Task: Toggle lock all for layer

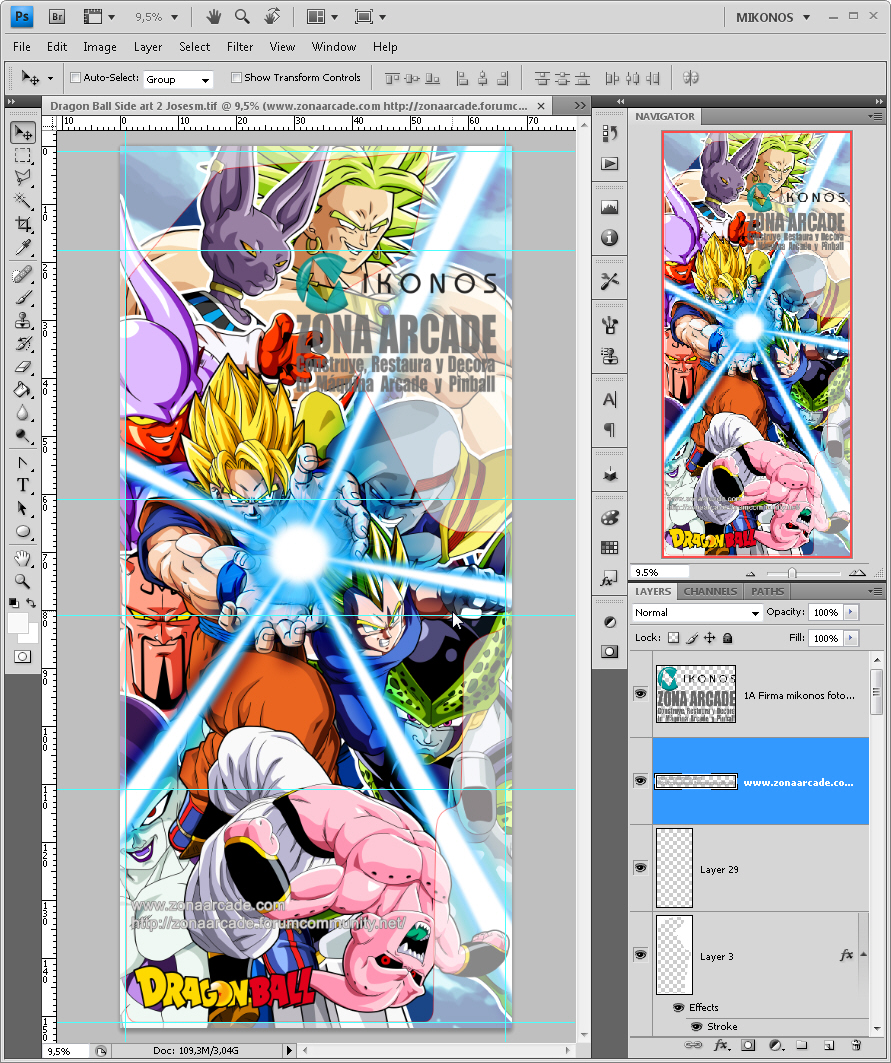Action: [728, 638]
